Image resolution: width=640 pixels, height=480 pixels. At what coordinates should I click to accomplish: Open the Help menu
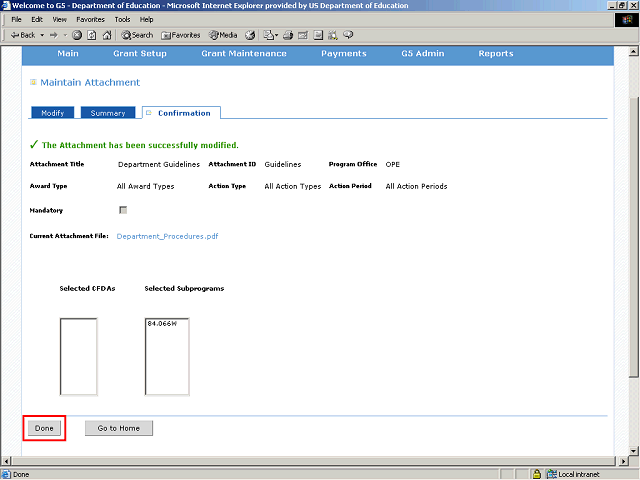(146, 20)
